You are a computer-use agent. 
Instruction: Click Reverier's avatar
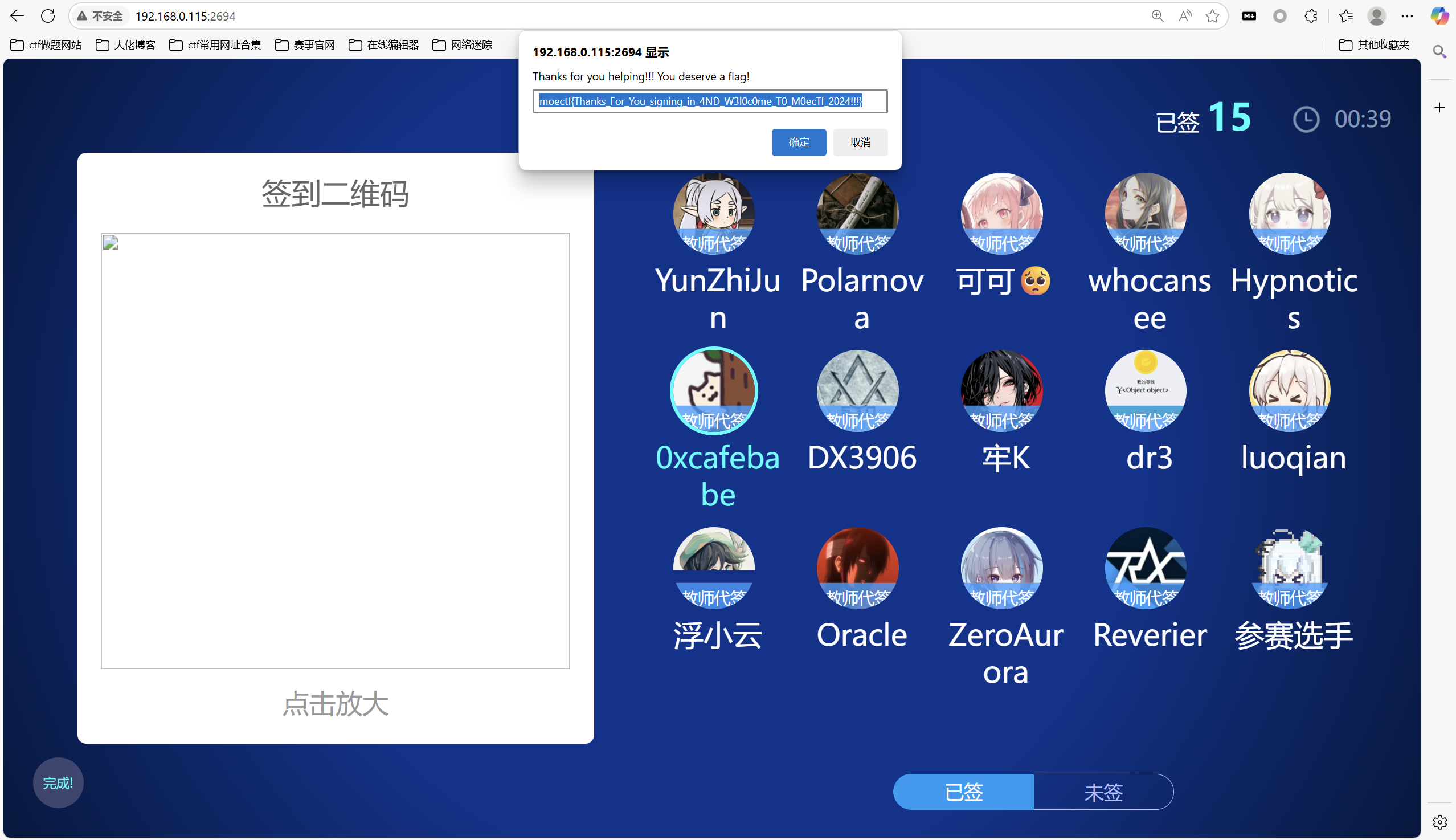pos(1146,568)
